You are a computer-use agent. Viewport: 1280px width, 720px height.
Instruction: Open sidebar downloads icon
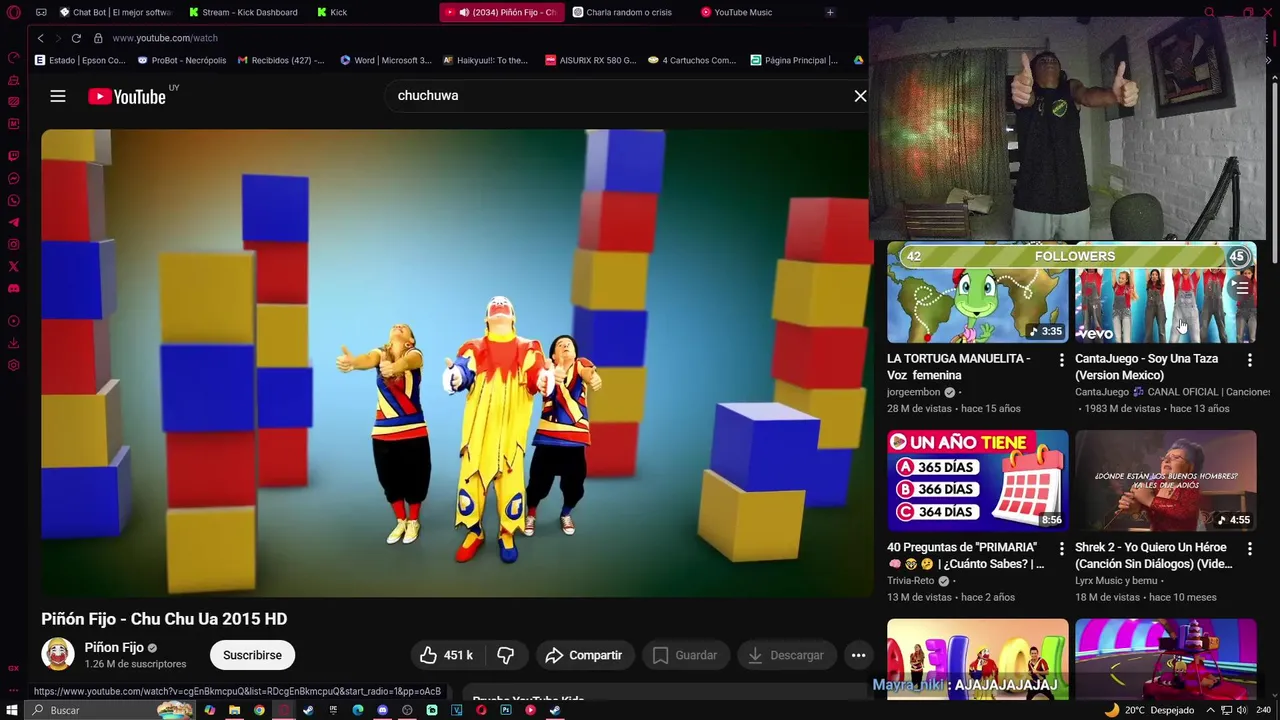tap(13, 343)
